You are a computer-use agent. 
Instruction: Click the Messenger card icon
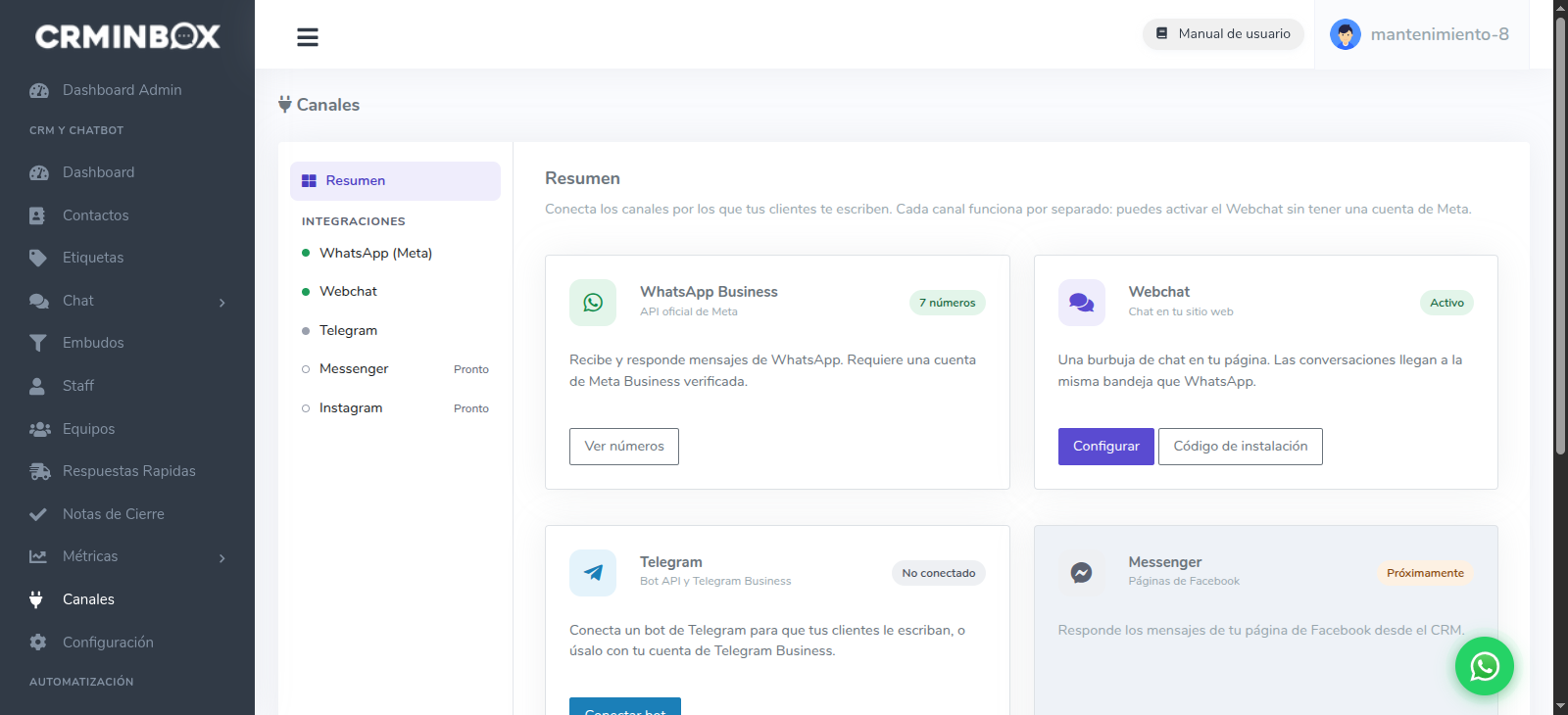[1082, 573]
